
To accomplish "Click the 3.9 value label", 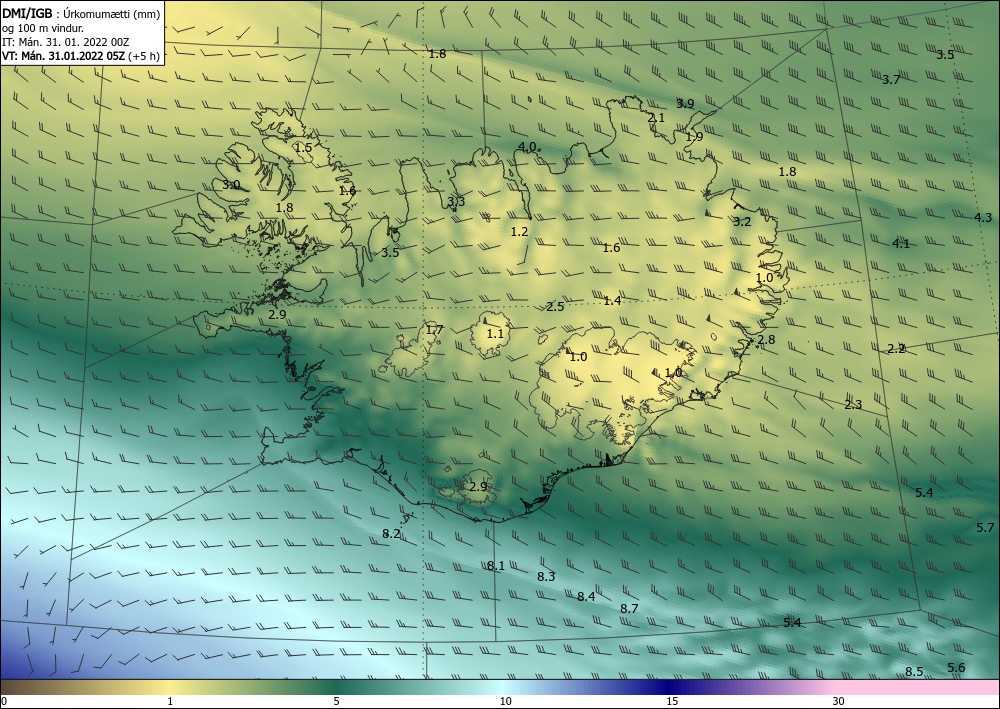I will click(x=685, y=103).
